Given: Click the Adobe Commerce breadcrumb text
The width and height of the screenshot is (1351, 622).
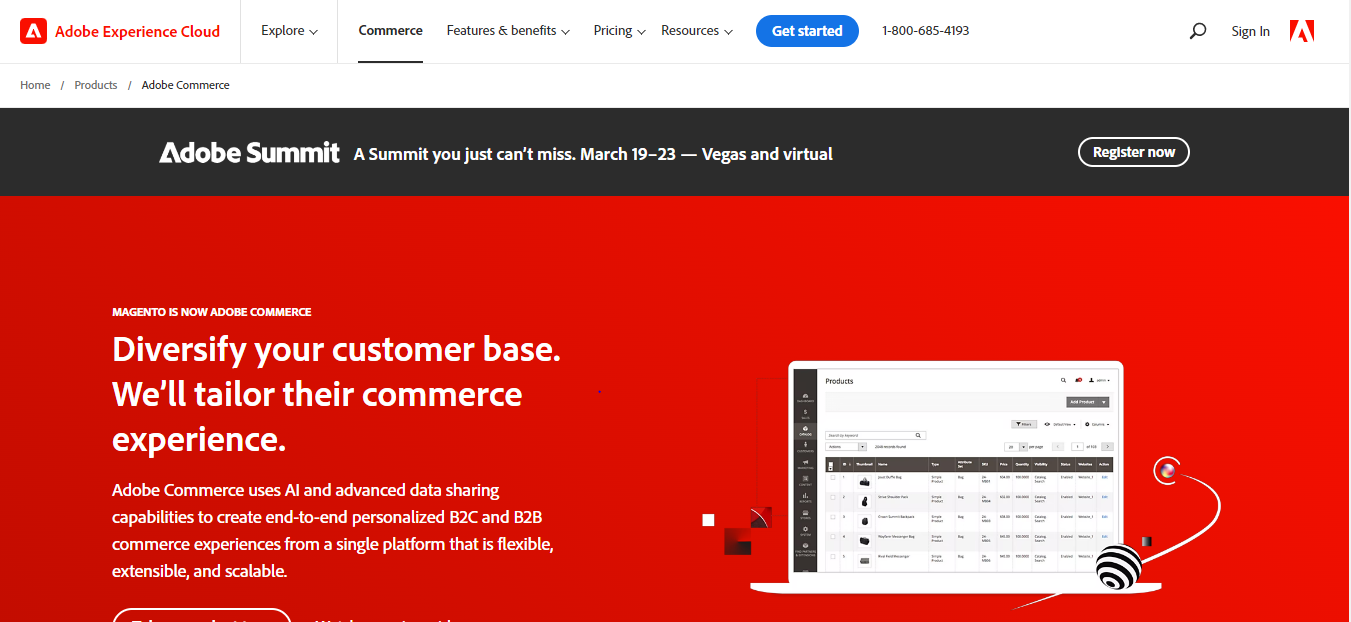Looking at the screenshot, I should pos(186,85).
